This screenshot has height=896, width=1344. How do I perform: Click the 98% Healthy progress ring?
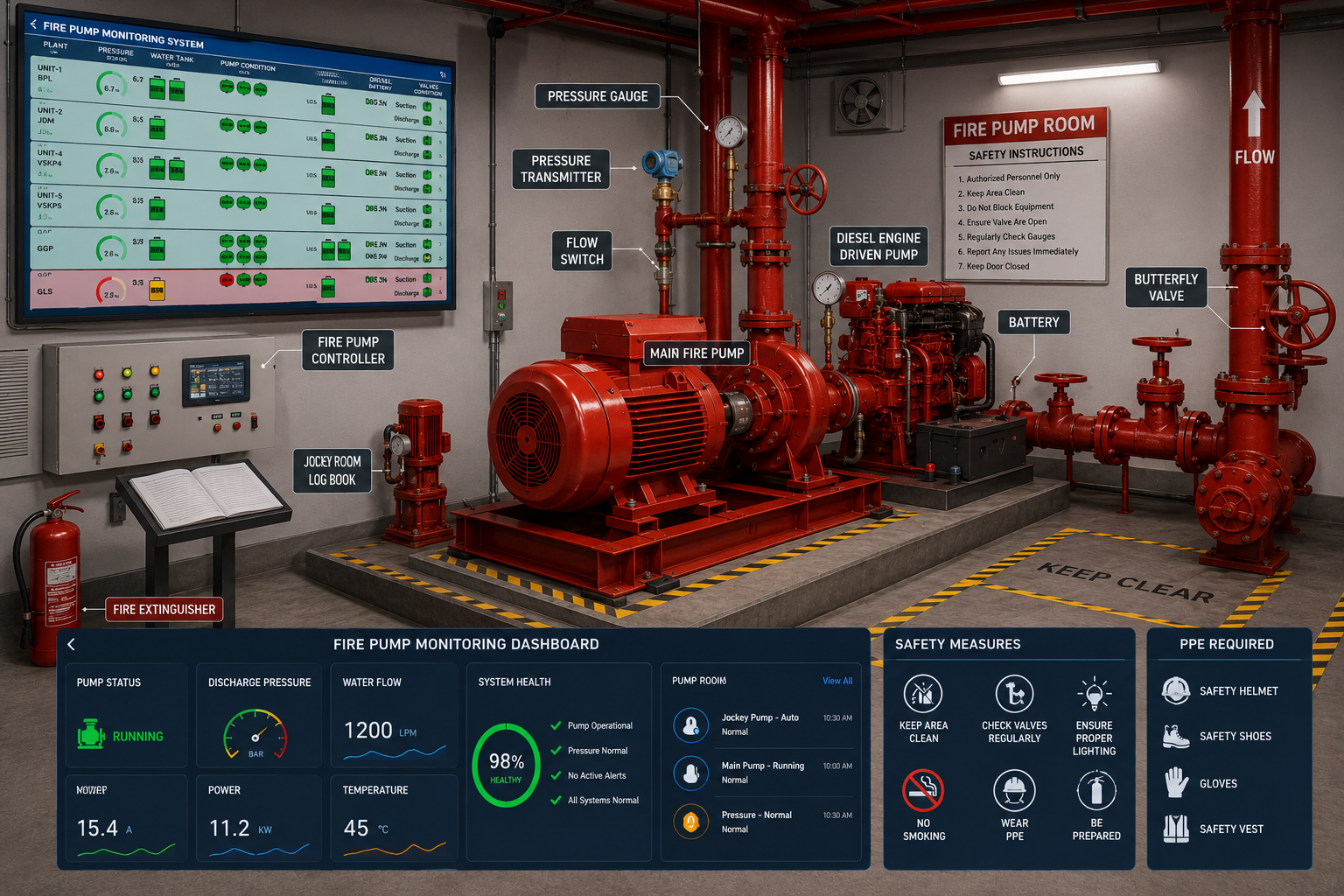[506, 765]
